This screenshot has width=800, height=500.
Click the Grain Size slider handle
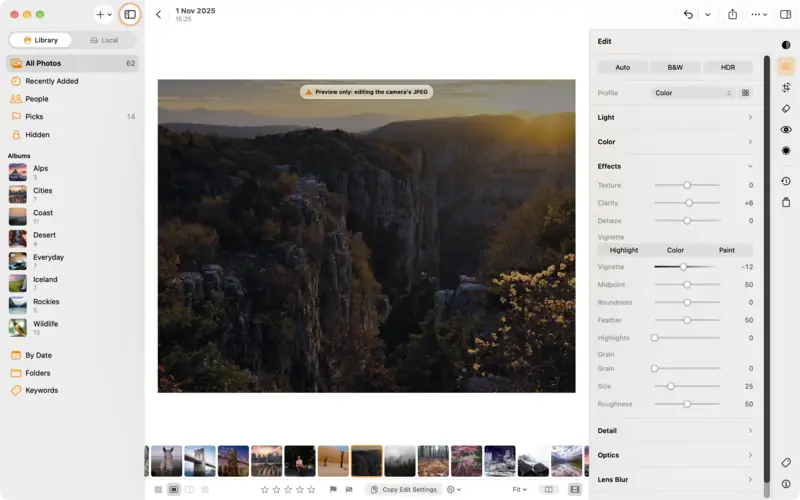(671, 386)
